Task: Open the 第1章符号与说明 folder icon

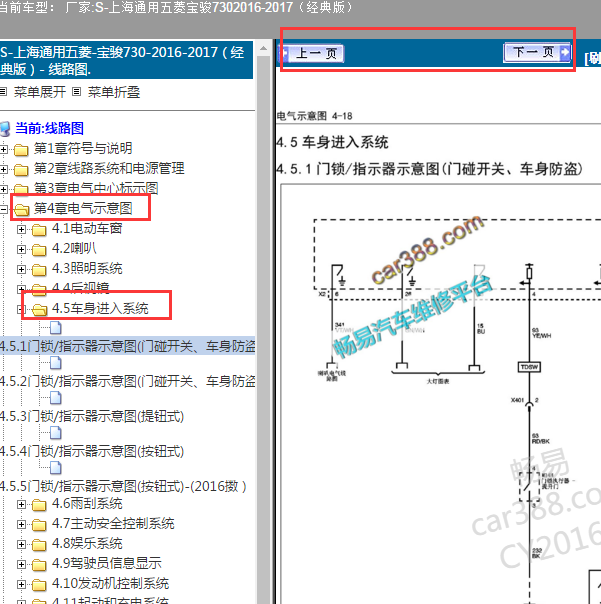Action: (x=21, y=149)
